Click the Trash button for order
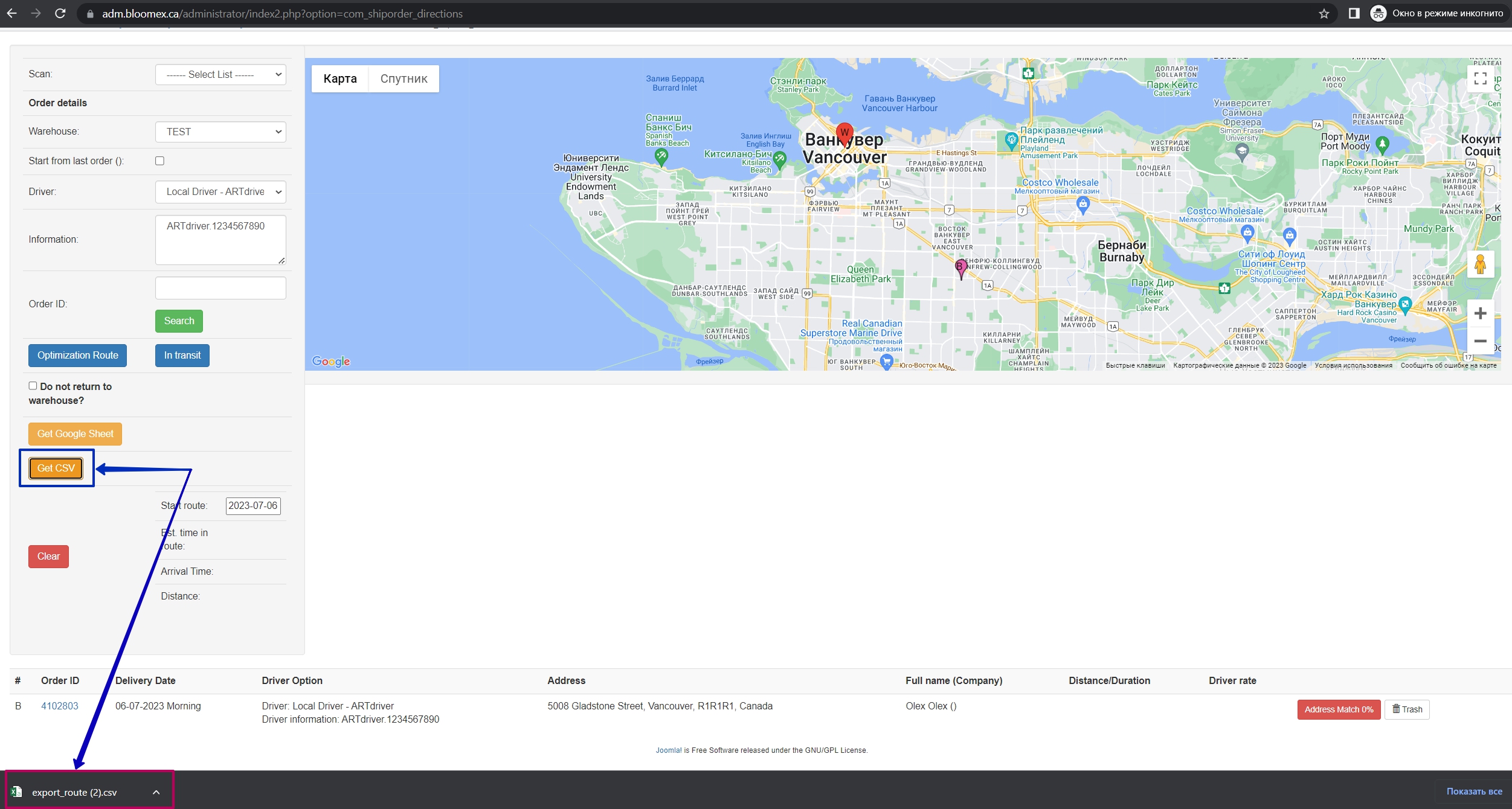The height and width of the screenshot is (809, 1512). 1407,709
